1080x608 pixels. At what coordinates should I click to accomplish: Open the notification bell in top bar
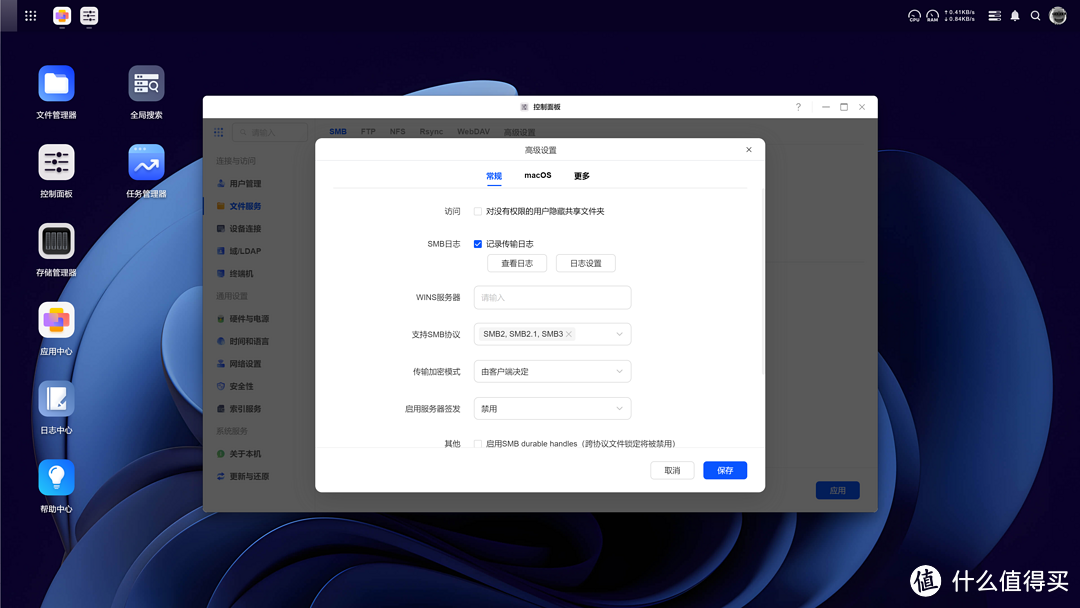[x=1013, y=16]
